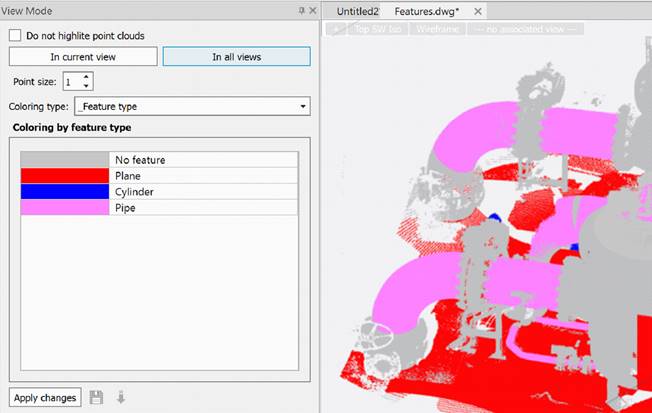This screenshot has width=652, height=413.
Task: Pin the View Mode panel
Action: [301, 11]
